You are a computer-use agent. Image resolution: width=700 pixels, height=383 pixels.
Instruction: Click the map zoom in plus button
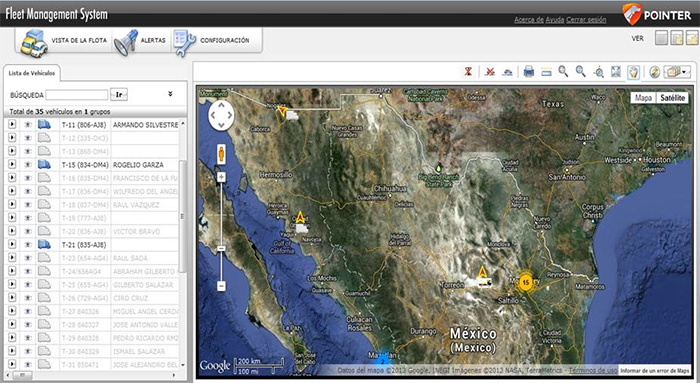[x=221, y=177]
